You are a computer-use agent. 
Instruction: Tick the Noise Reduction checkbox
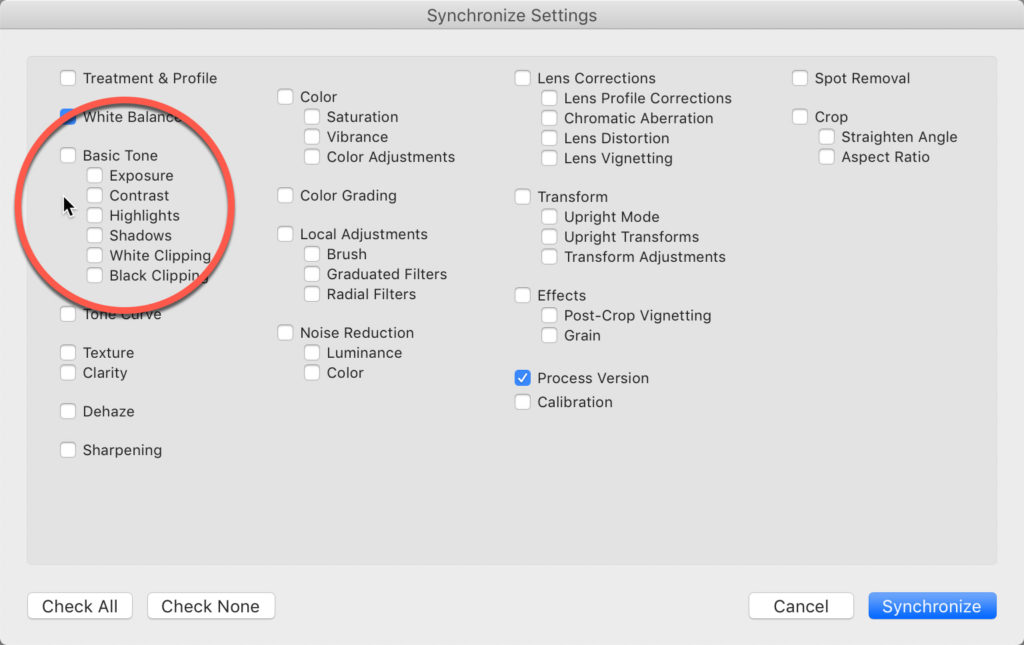[x=286, y=333]
